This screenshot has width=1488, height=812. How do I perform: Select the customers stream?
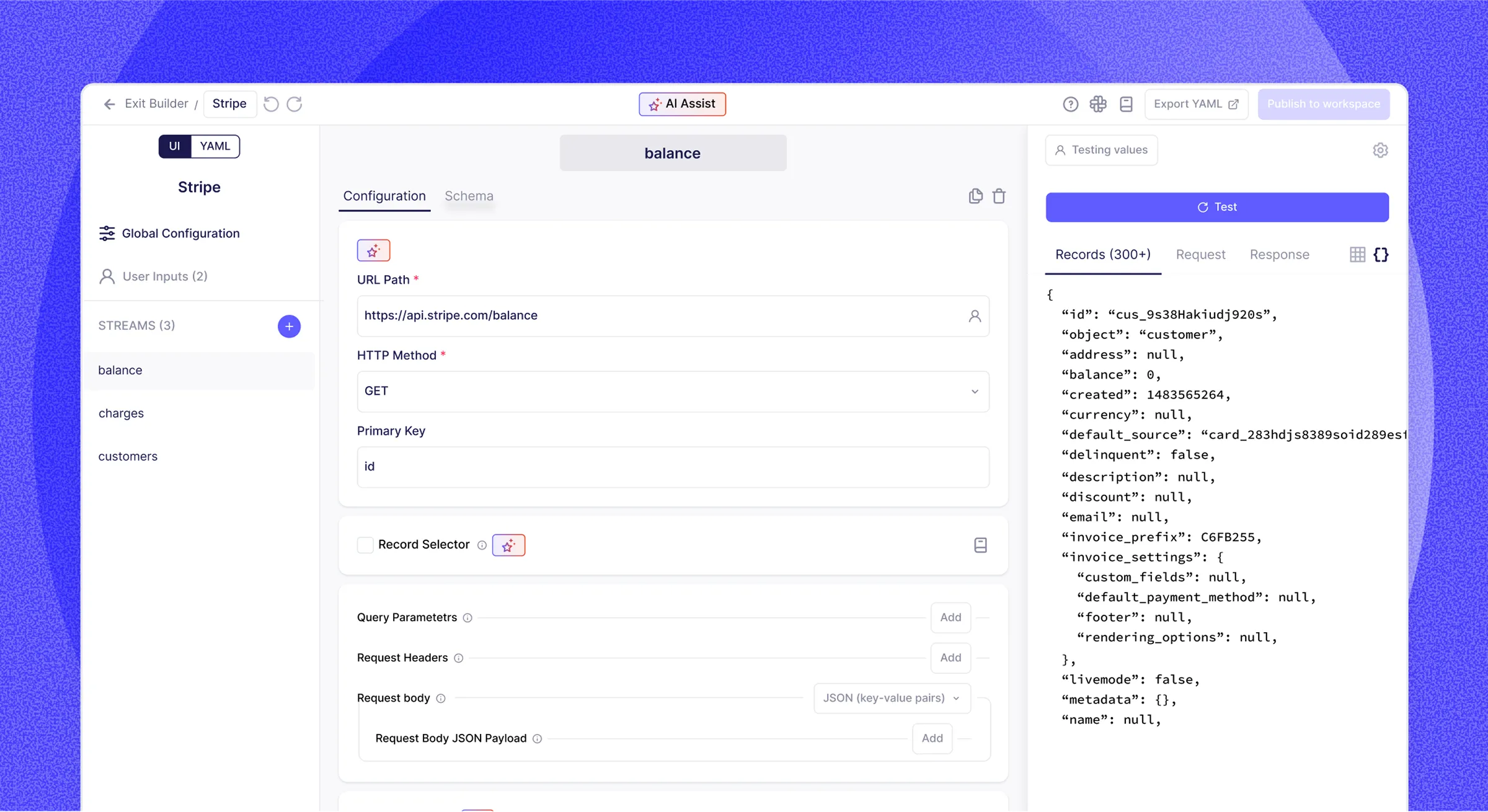pyautogui.click(x=128, y=456)
